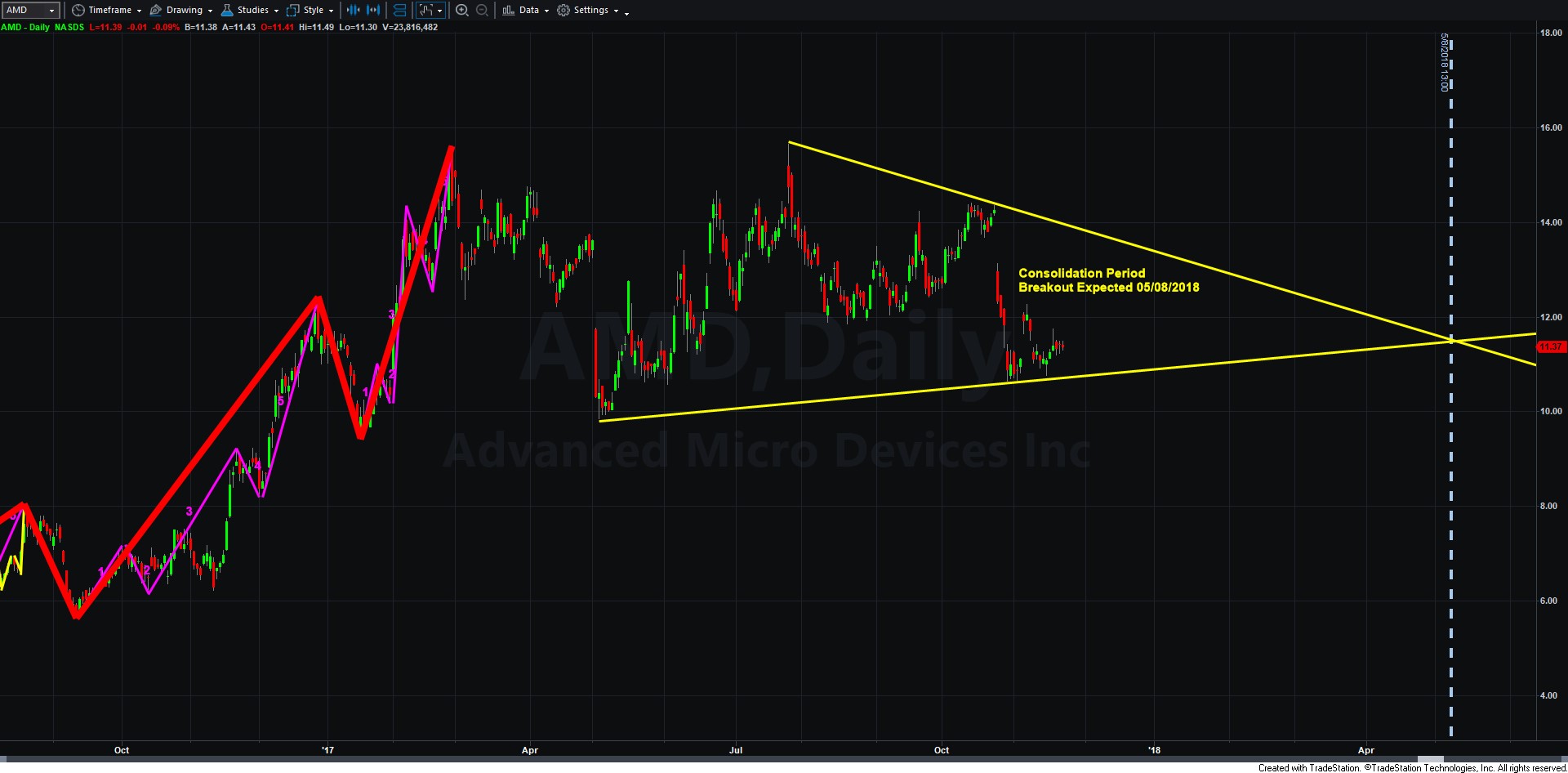Click the 4.00 price axis label
The width and height of the screenshot is (1568, 773).
(1548, 695)
